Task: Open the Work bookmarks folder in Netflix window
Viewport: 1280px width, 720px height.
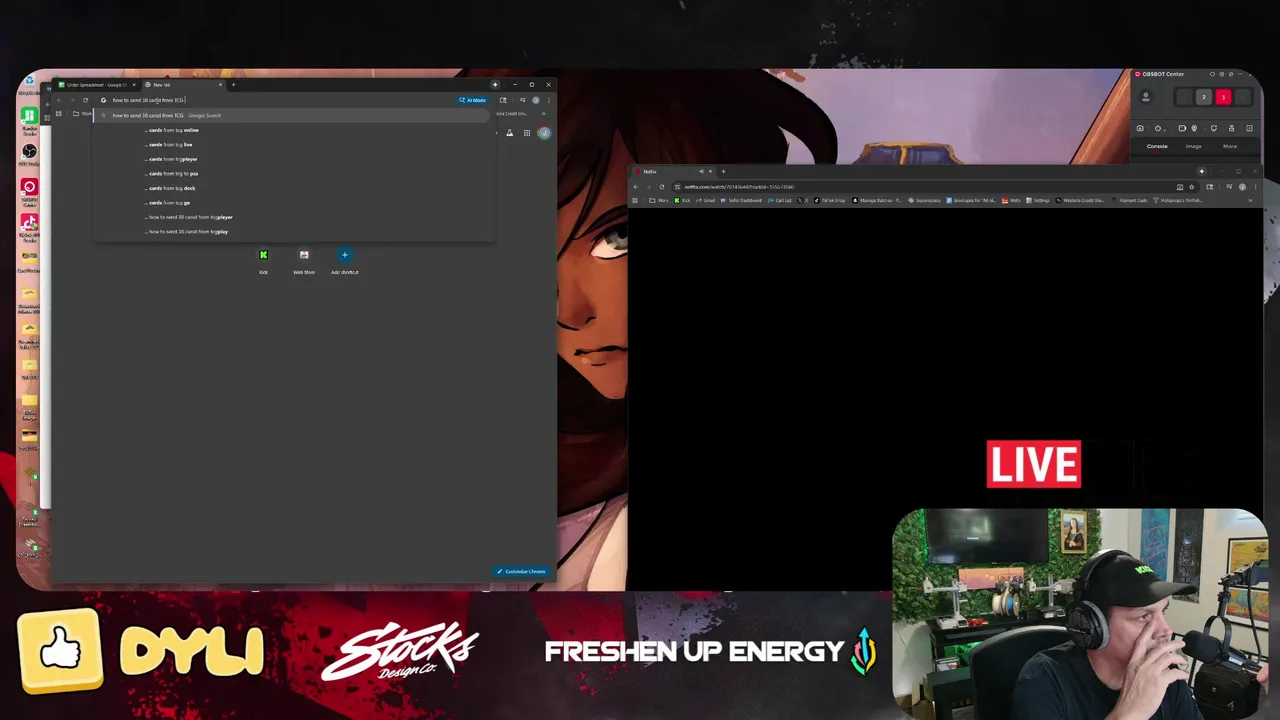Action: (658, 200)
